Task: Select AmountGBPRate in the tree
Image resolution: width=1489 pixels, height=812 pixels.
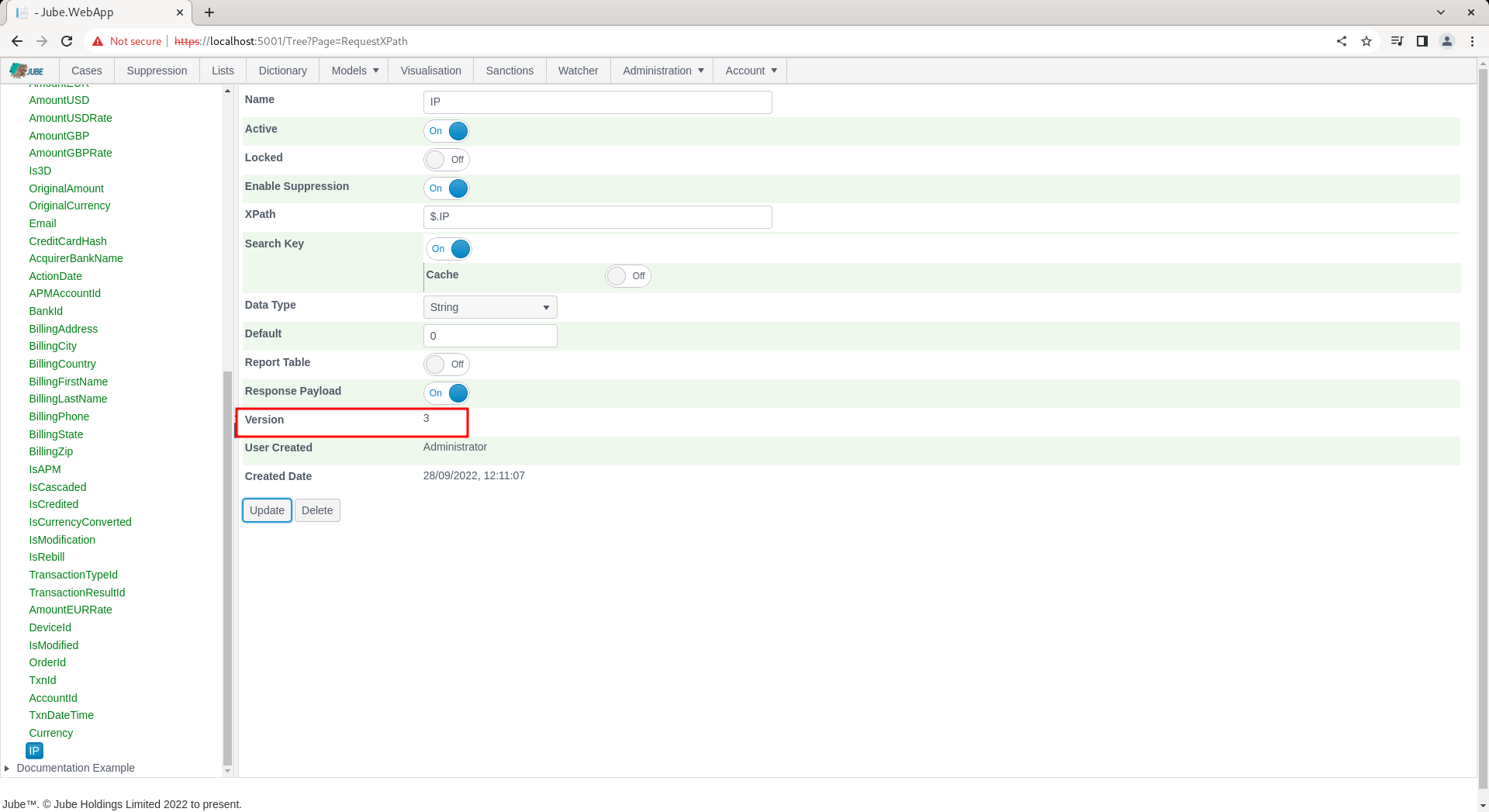Action: [x=71, y=153]
